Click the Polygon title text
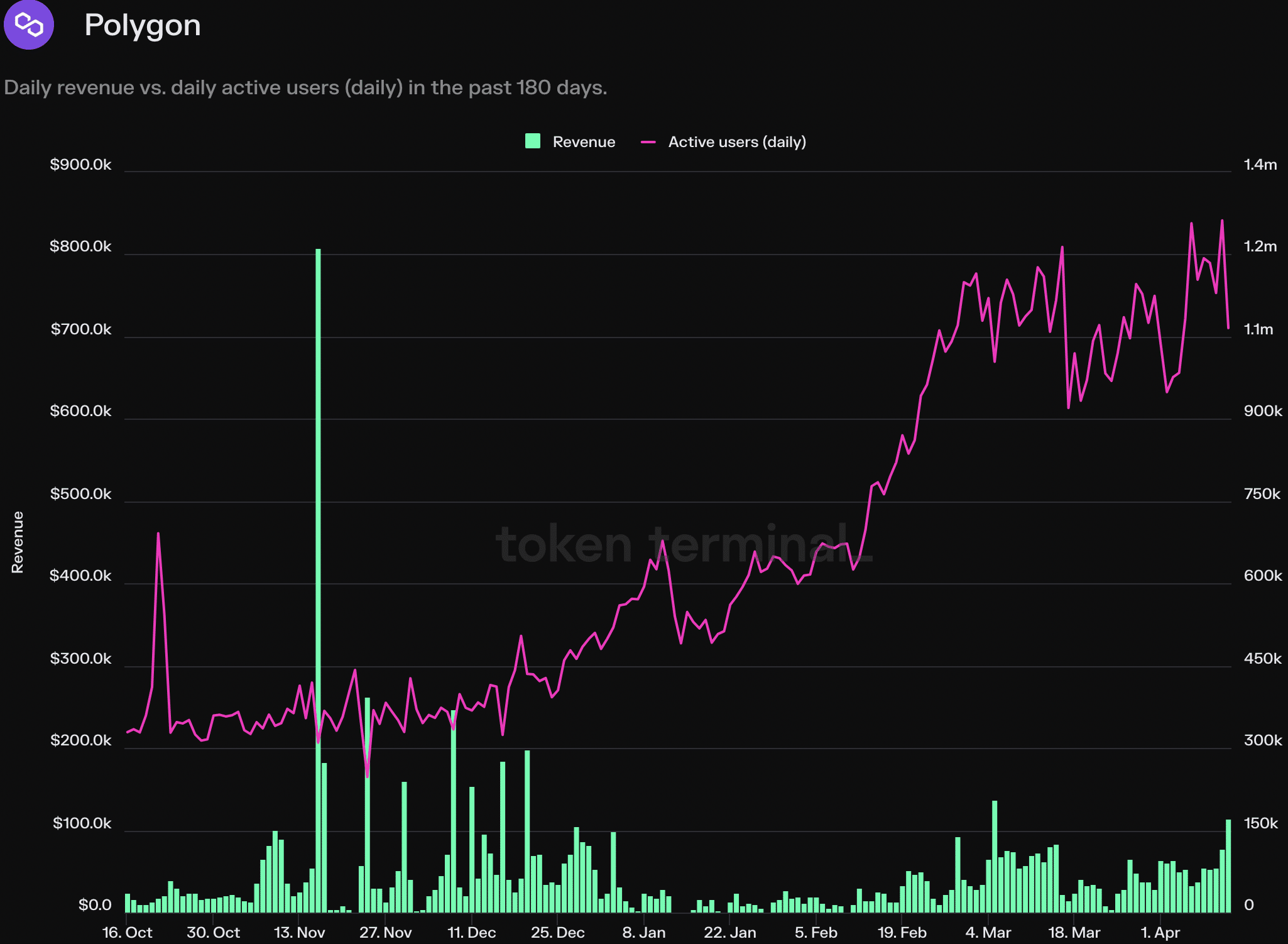The width and height of the screenshot is (1288, 944). (143, 26)
